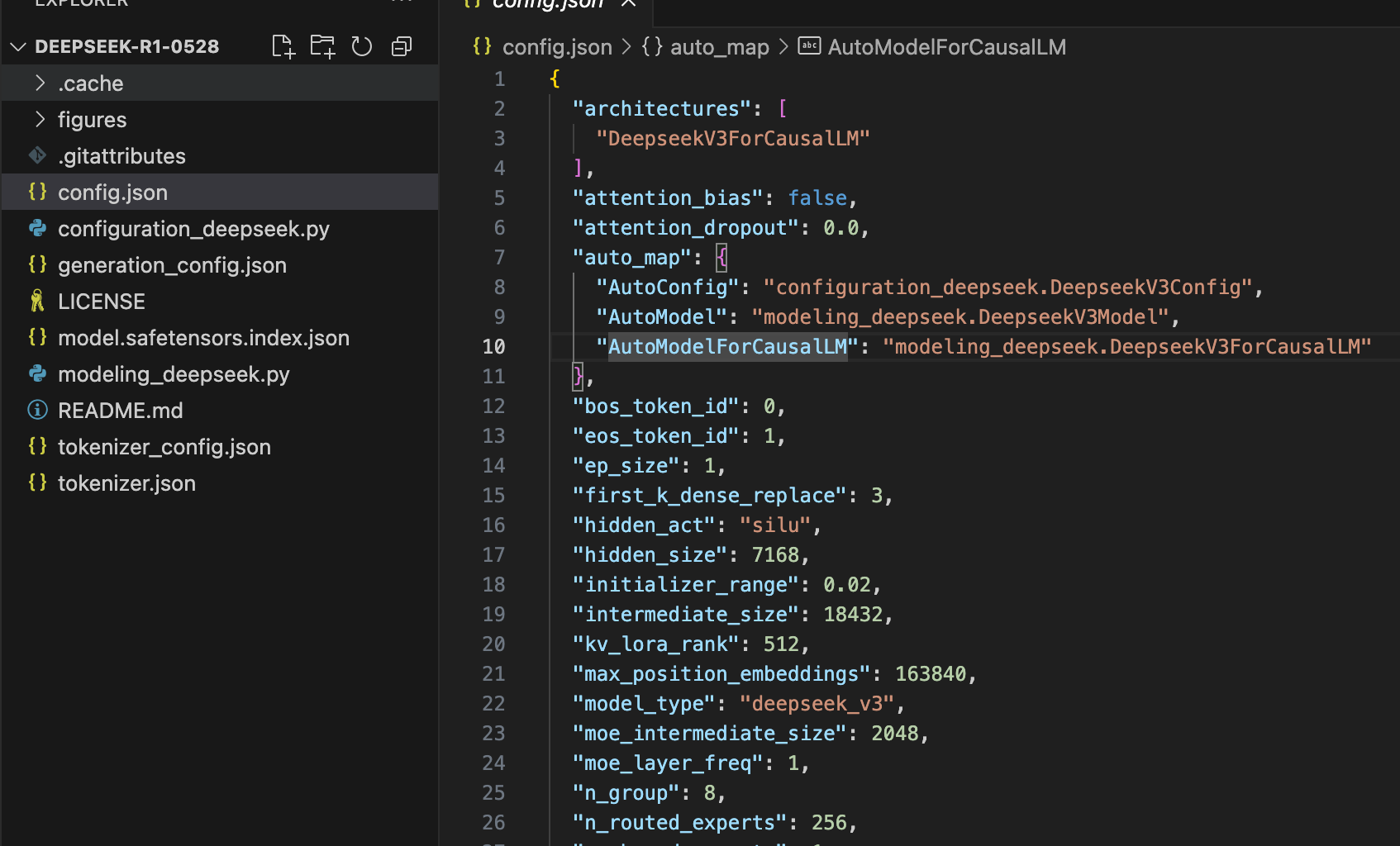Click the false value of attention_bias

[817, 198]
